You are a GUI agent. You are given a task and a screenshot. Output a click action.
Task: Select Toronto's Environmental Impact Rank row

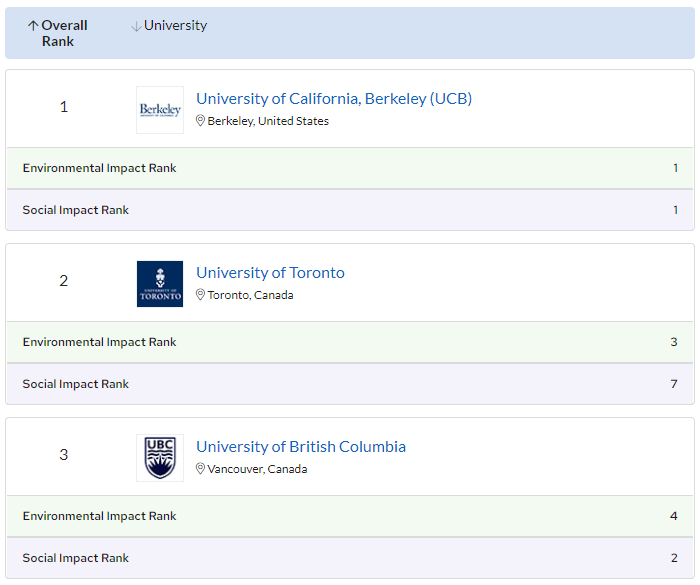tap(350, 342)
